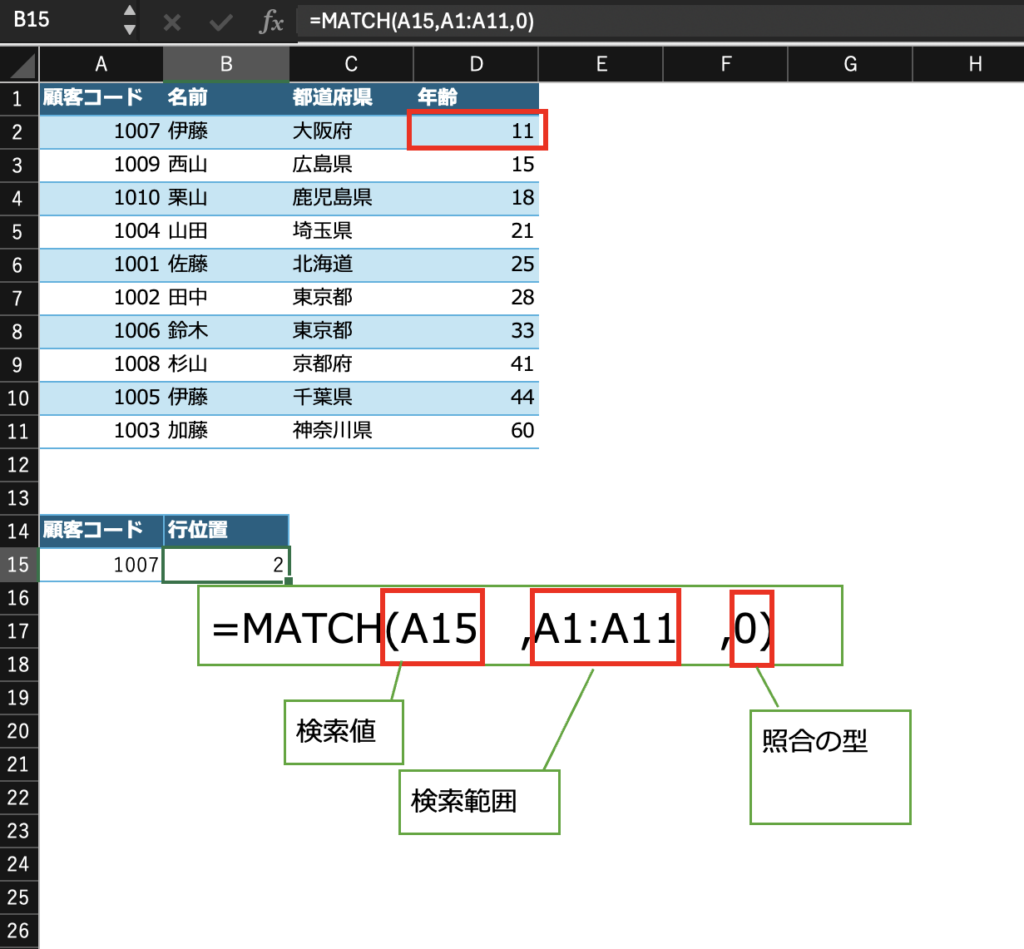Image resolution: width=1024 pixels, height=949 pixels.
Task: Click the 検索範囲 annotation box
Action: point(478,801)
